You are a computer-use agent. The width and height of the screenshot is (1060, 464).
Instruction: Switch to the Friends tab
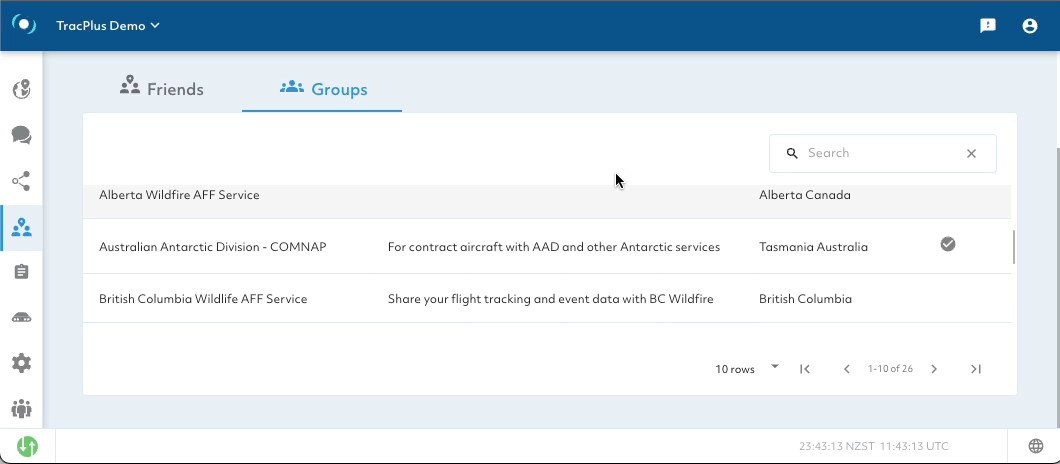[162, 89]
